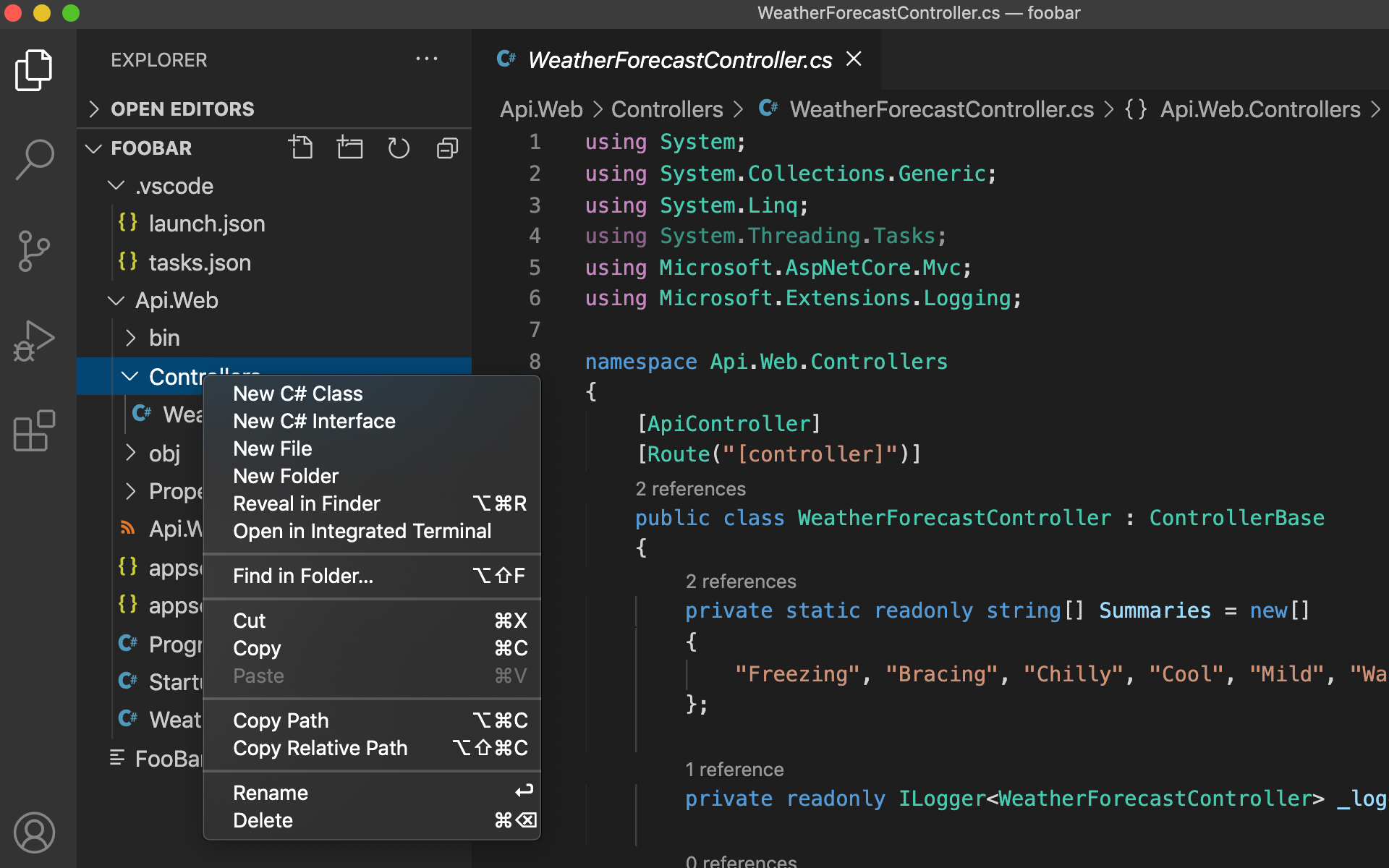Collapse the OPEN EDITORS section
This screenshot has height=868, width=1389.
click(x=182, y=109)
